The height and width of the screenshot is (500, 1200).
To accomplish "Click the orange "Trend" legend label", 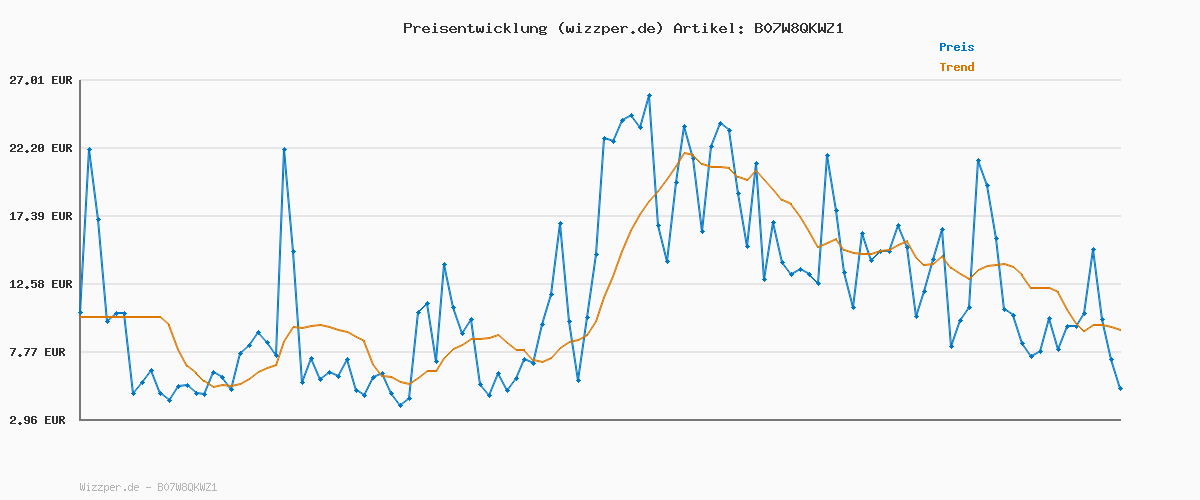I will [x=956, y=67].
